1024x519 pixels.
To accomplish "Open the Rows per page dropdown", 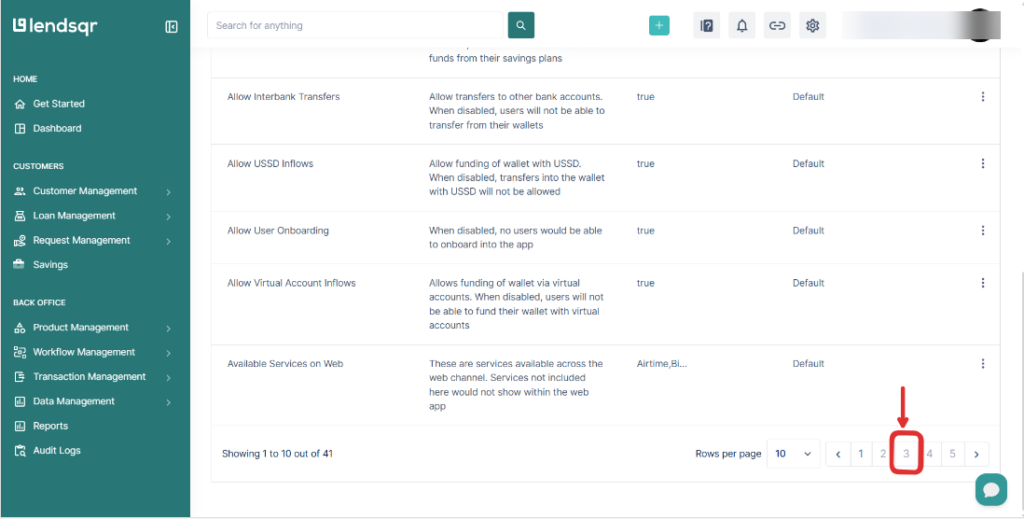I will tap(793, 454).
